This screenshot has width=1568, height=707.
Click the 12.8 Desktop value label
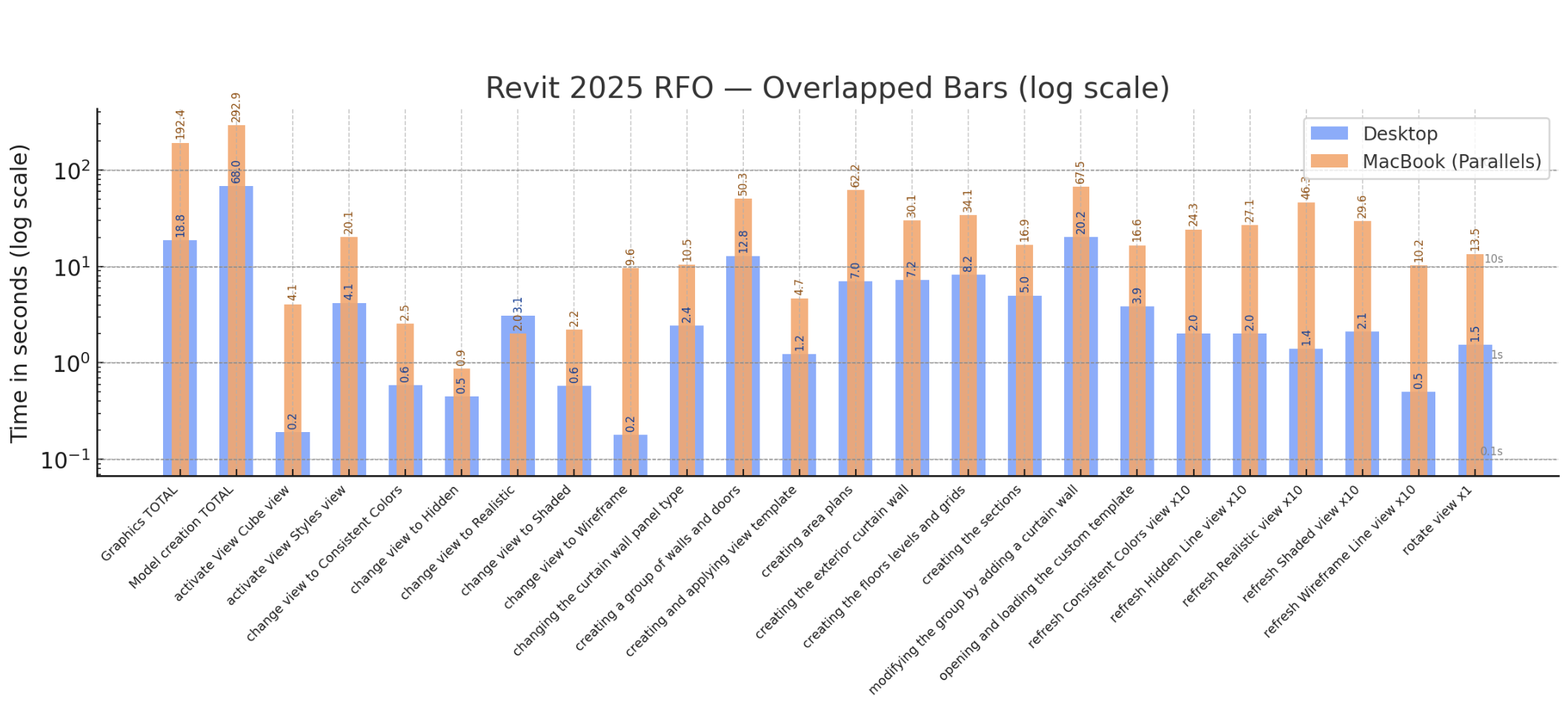point(743,242)
